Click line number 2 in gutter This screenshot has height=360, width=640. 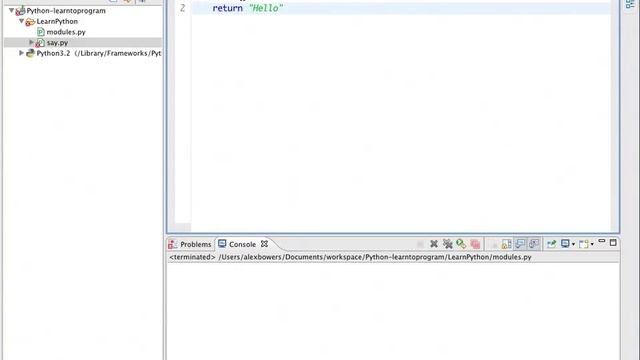(182, 8)
